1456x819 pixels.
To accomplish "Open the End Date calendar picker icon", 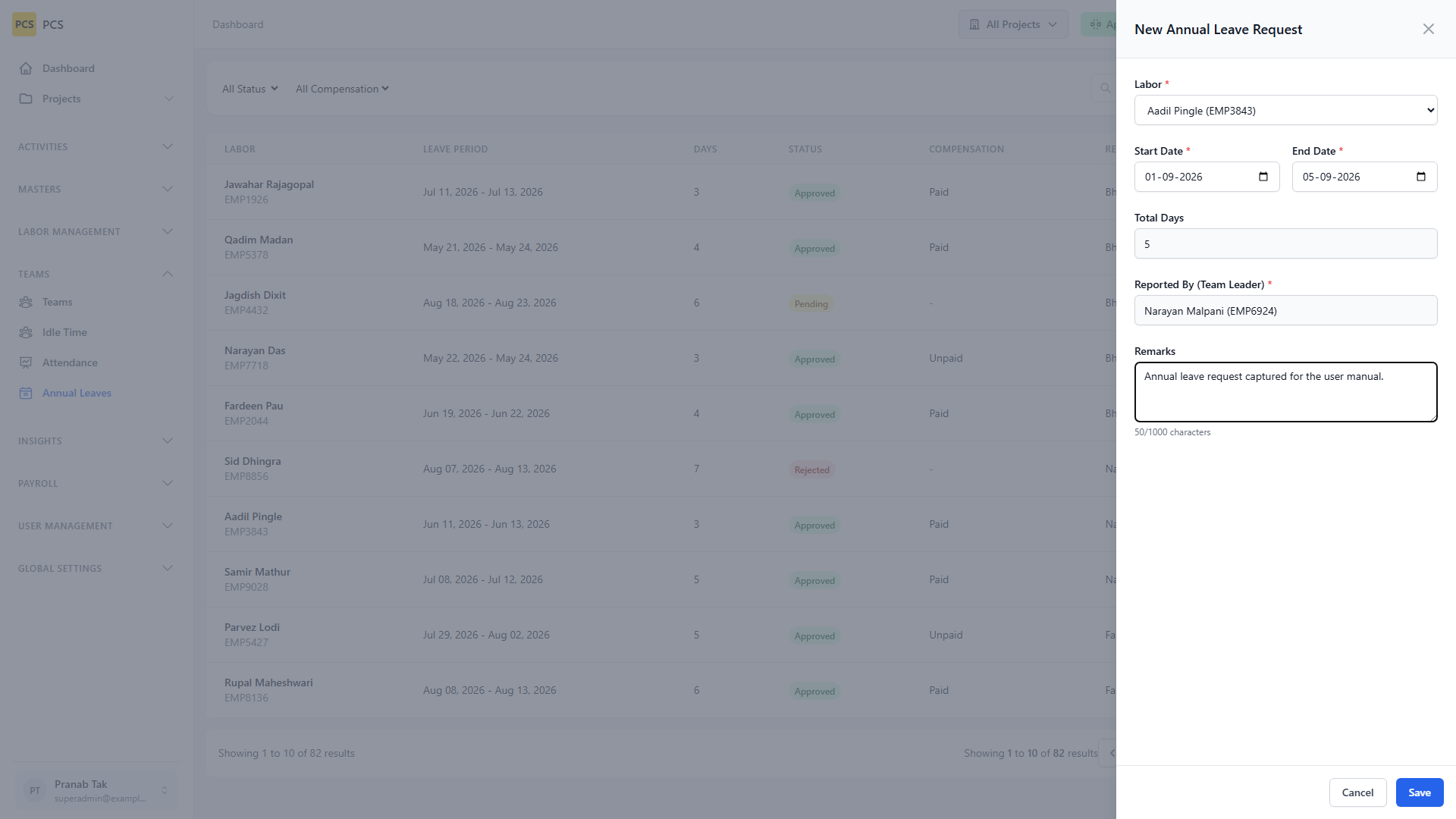I will (x=1421, y=177).
